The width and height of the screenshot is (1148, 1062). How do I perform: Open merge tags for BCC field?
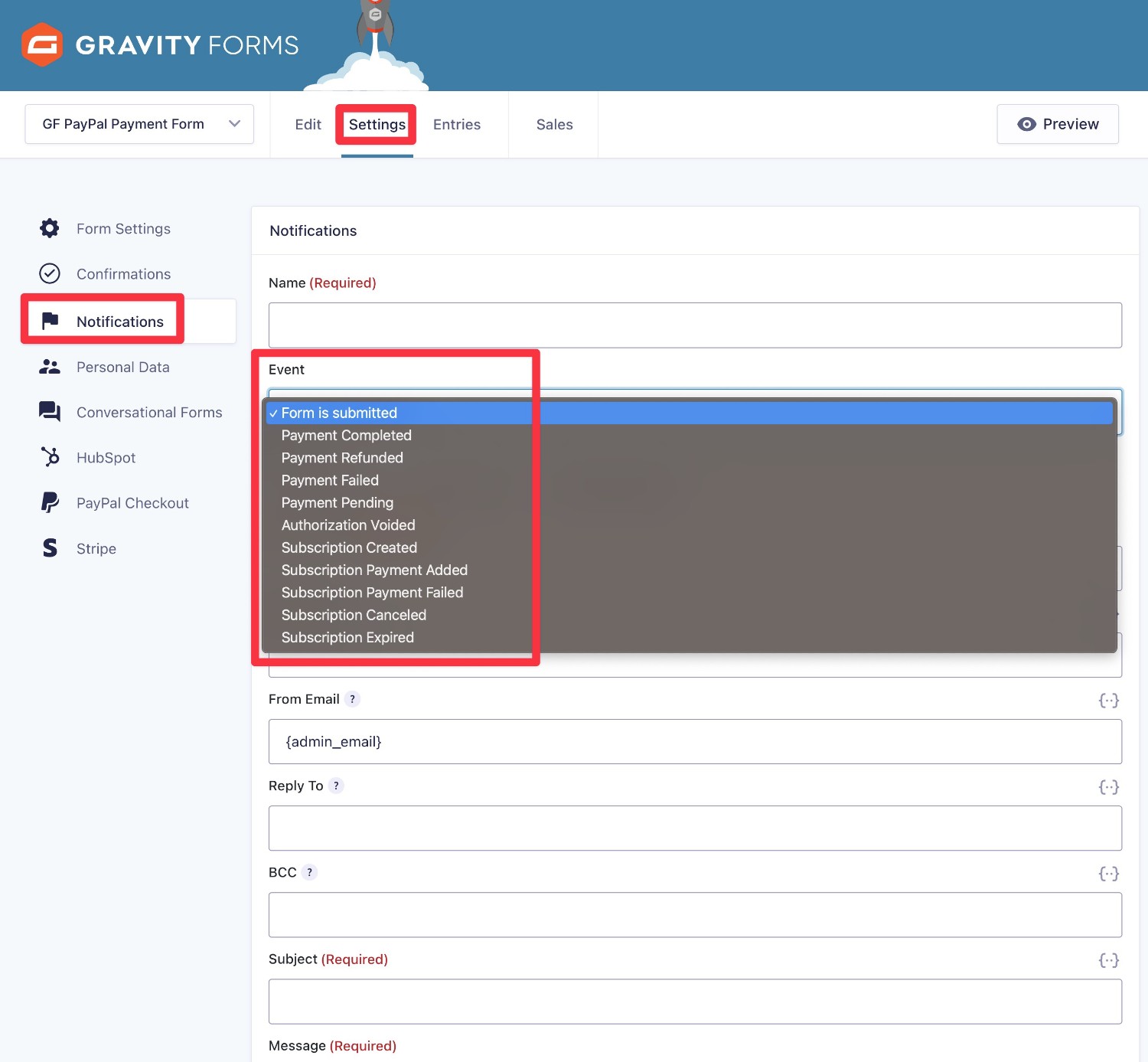click(1108, 873)
